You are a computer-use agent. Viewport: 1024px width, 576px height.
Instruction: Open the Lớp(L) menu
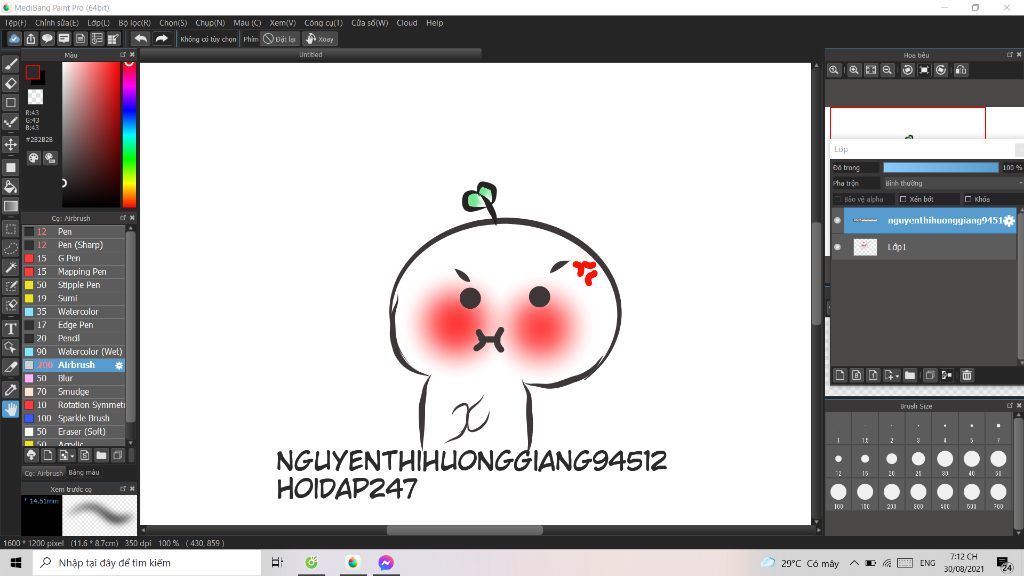tap(99, 23)
